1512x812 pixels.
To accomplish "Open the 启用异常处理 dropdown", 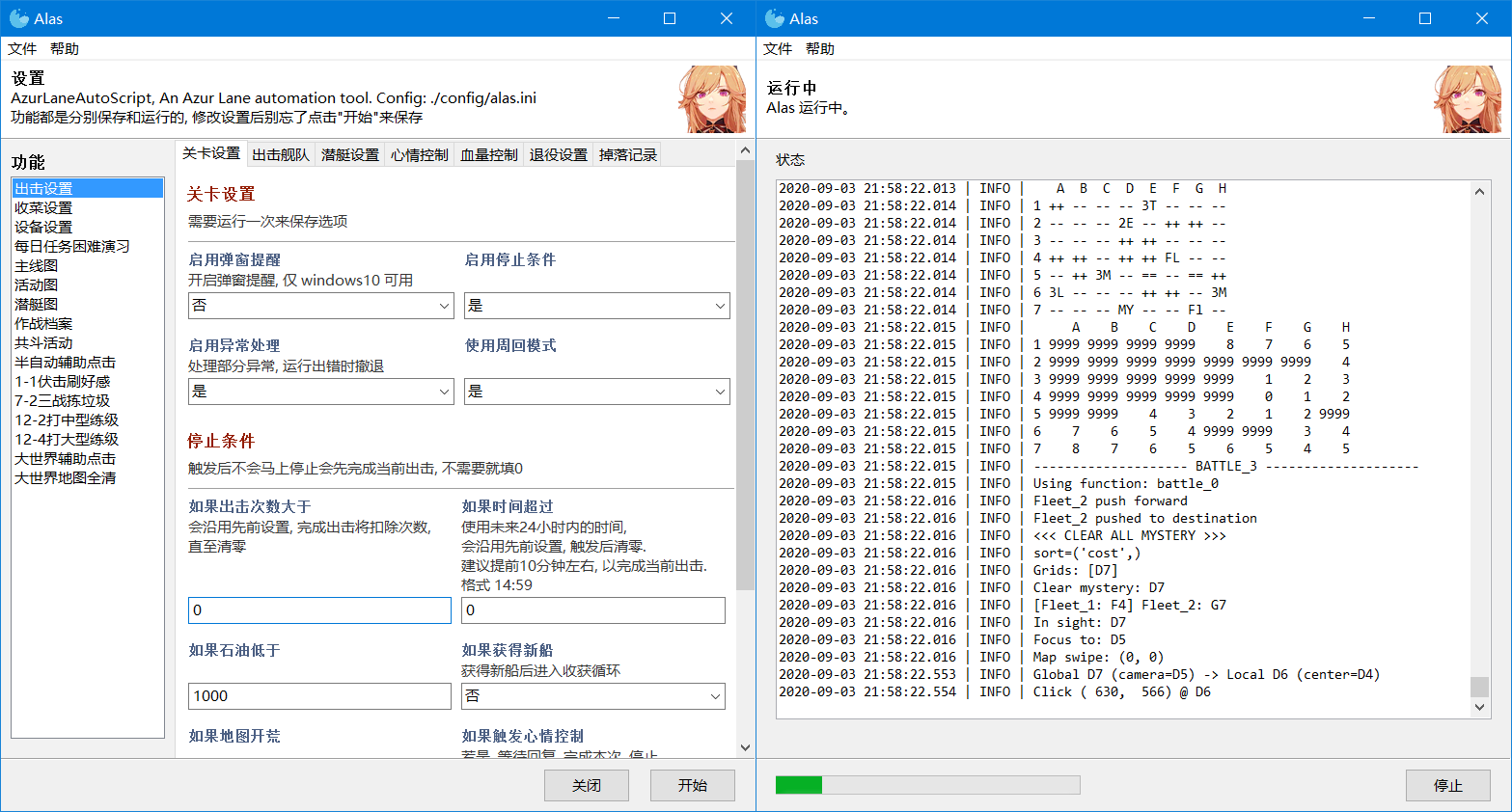I will [320, 391].
